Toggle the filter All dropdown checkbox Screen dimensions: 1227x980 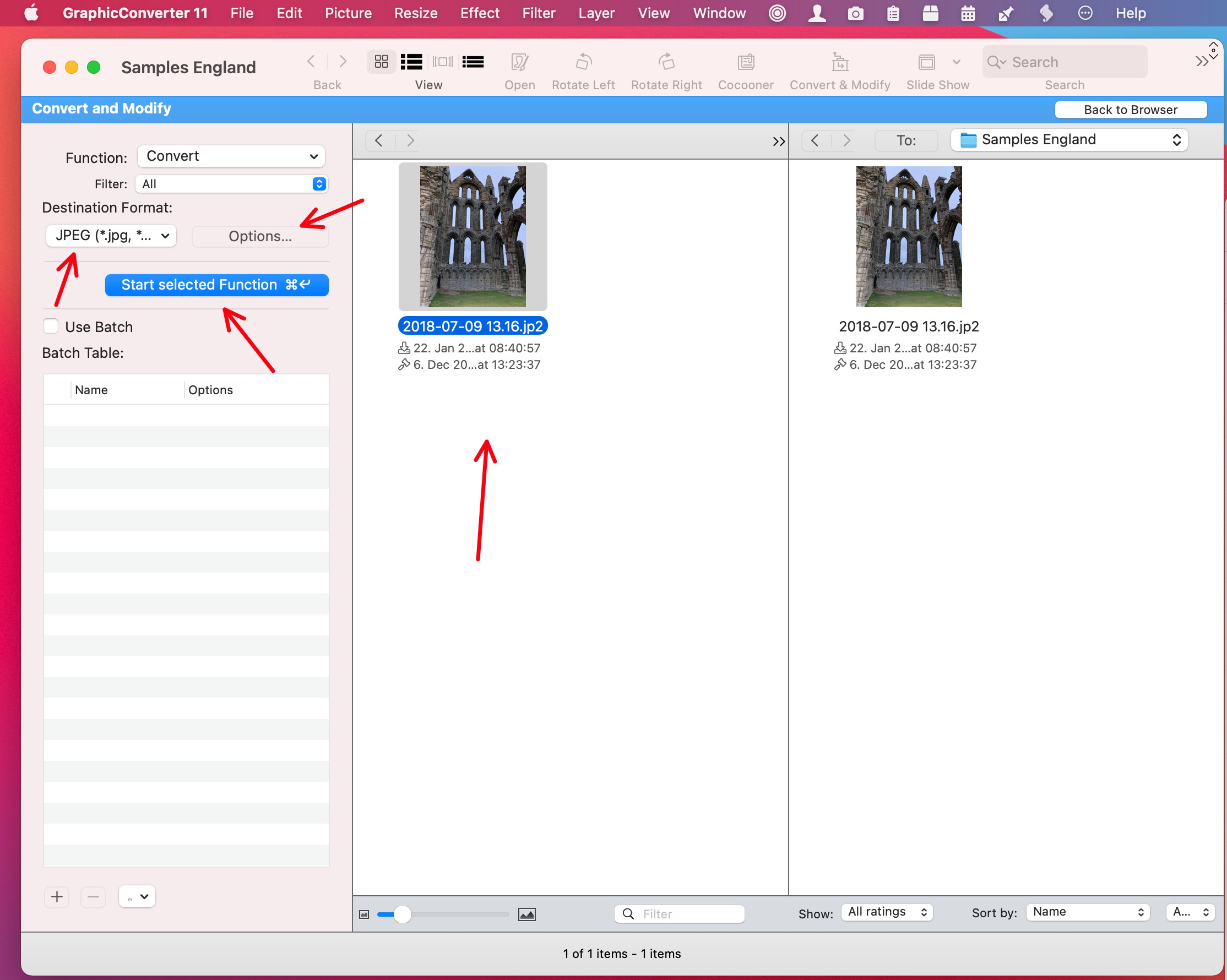coord(320,183)
